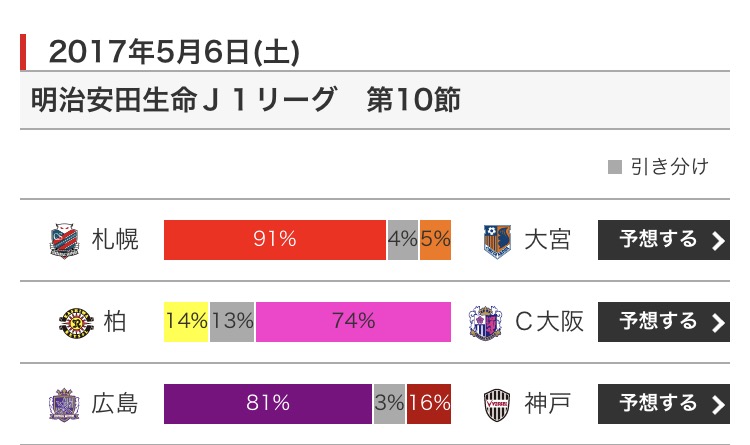Image resolution: width=750 pixels, height=445 pixels.
Task: Click the orange 5% Omiya bar
Action: 435,240
